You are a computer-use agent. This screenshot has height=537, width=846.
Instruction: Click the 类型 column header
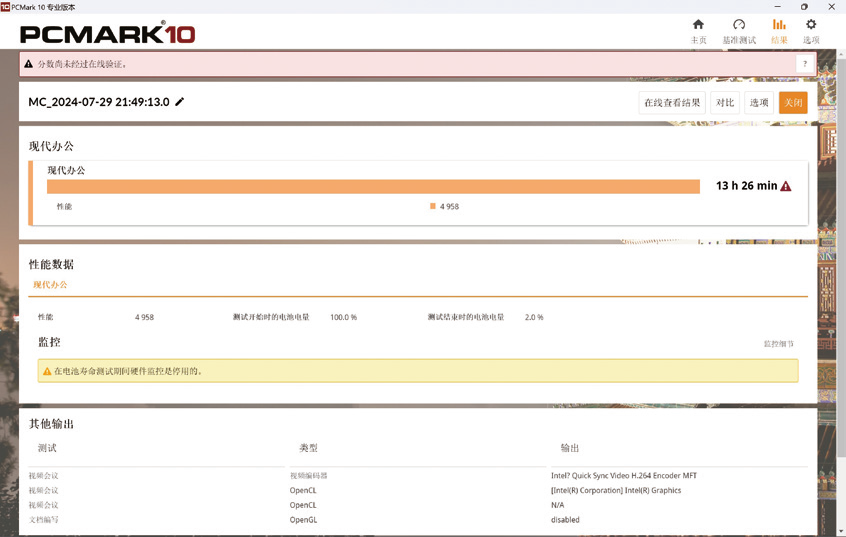click(x=308, y=447)
